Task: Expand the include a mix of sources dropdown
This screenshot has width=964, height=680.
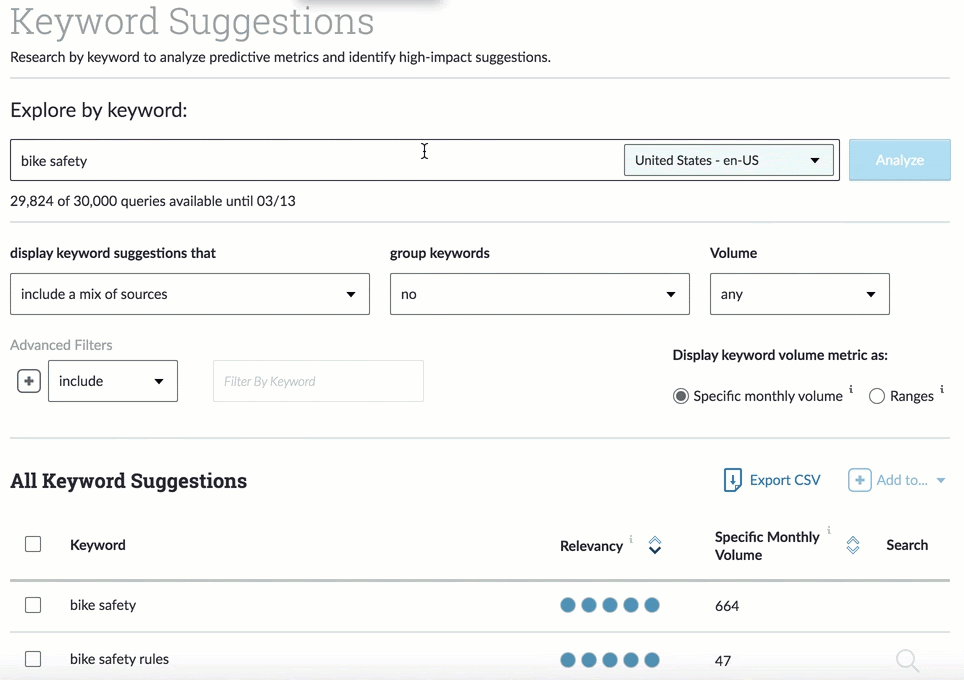Action: [x=189, y=294]
